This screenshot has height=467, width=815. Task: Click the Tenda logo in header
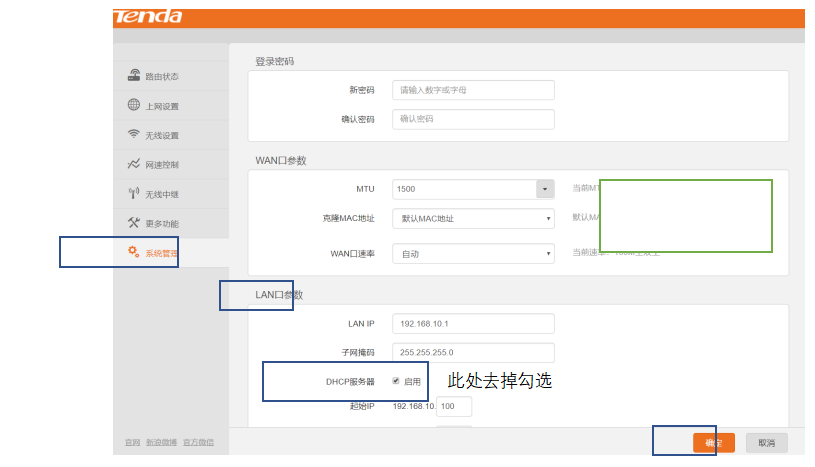click(x=148, y=17)
